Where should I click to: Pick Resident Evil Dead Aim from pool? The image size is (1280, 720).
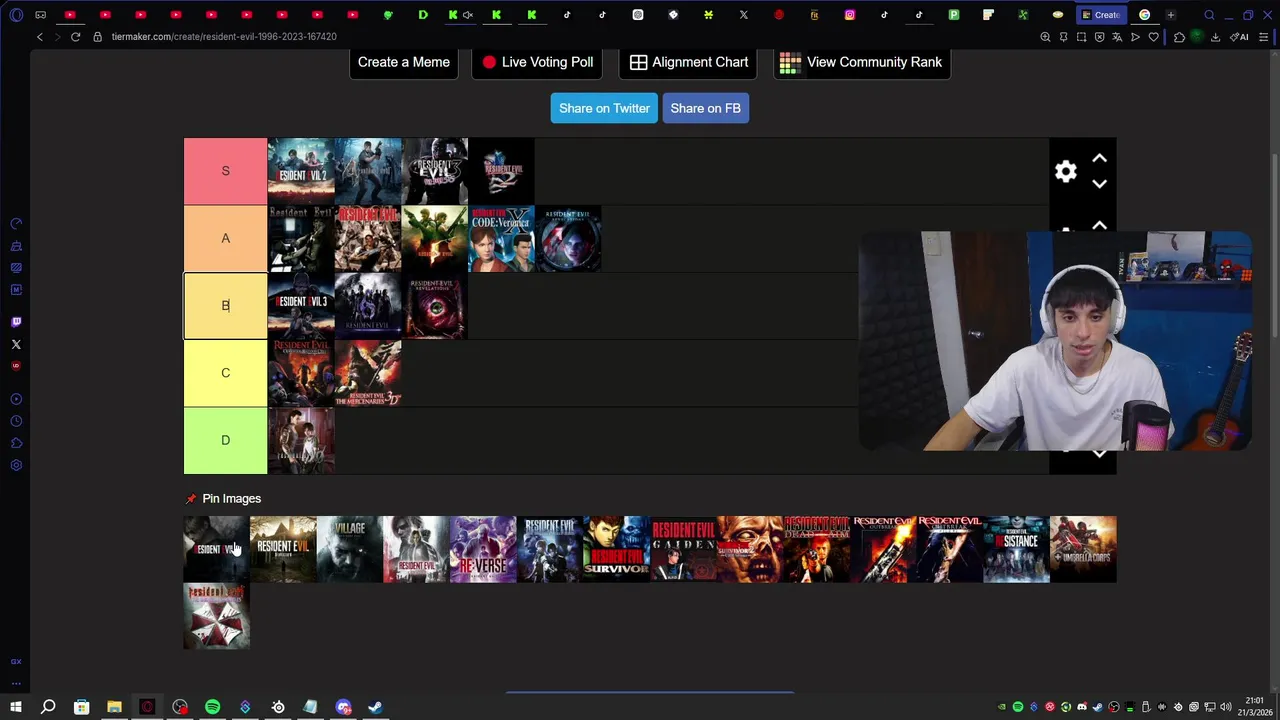817,549
